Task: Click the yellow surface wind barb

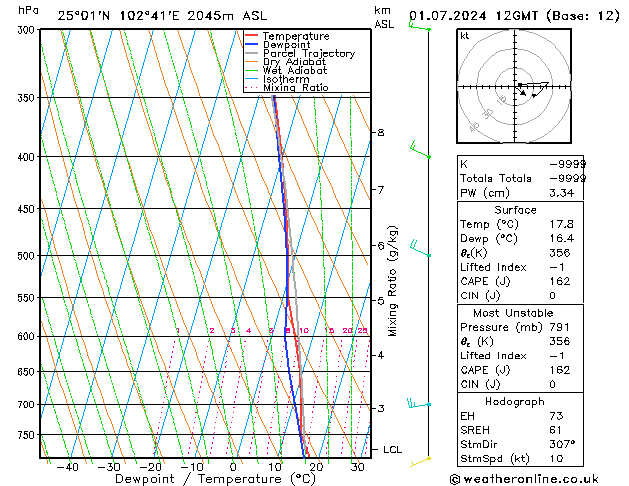Action: pos(420,462)
